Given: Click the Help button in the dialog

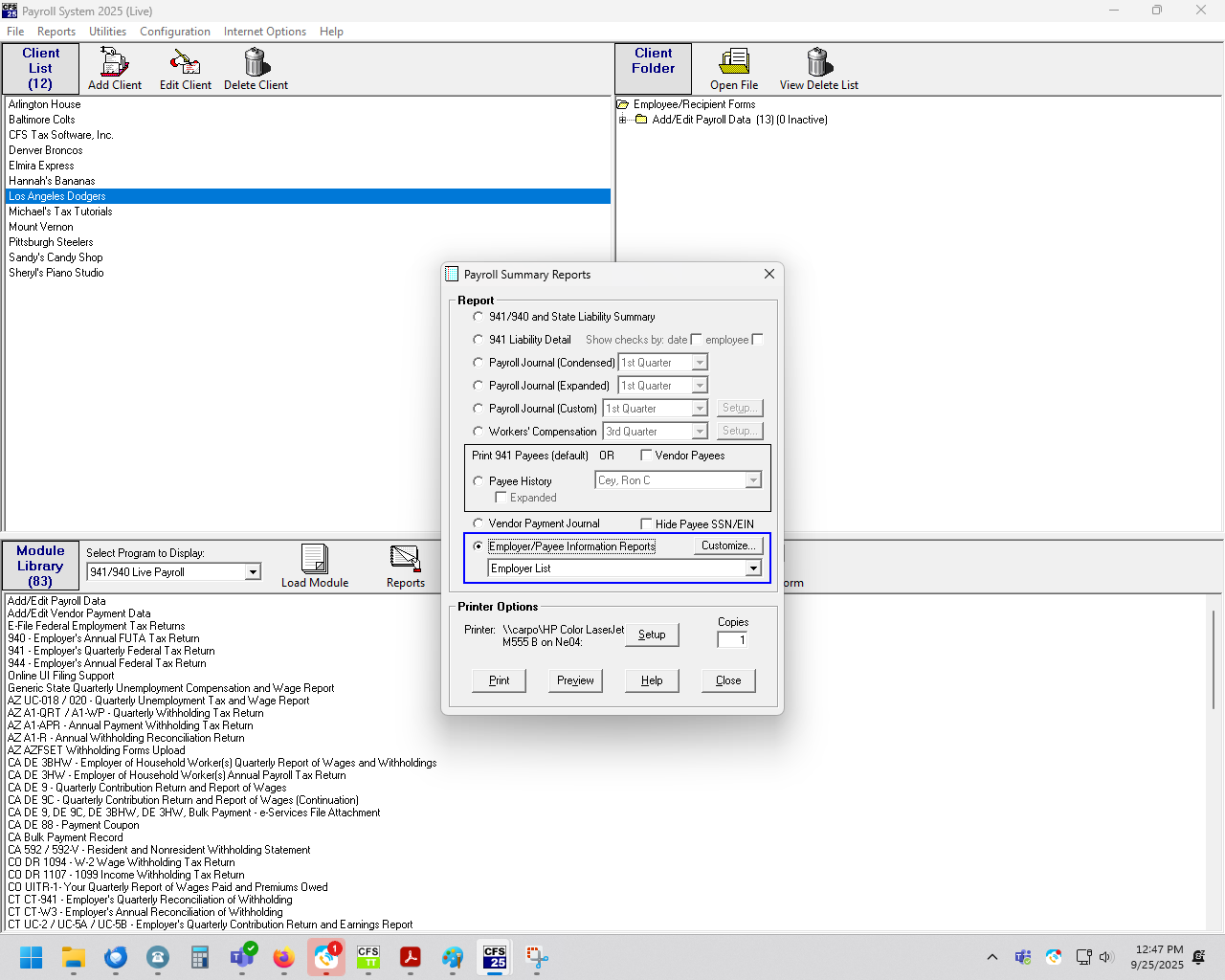Looking at the screenshot, I should click(652, 680).
